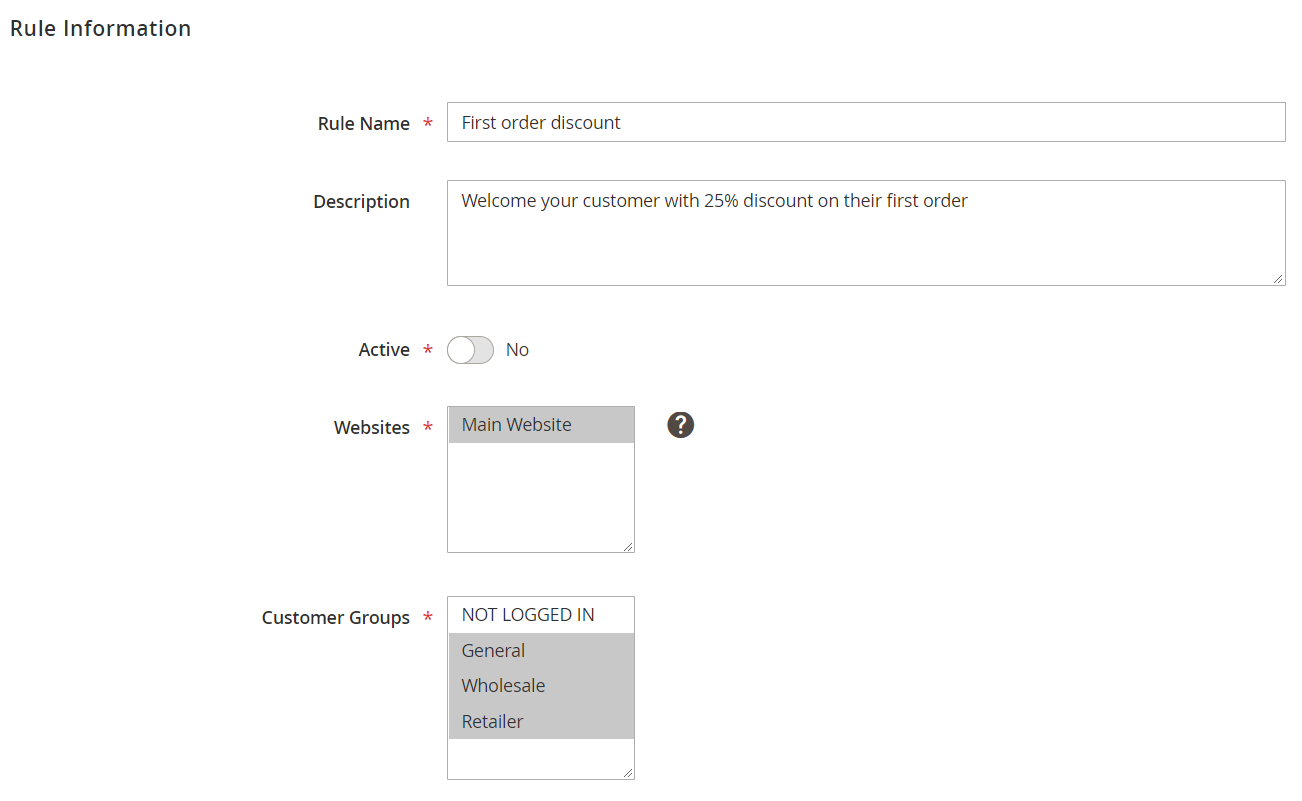1302x801 pixels.
Task: Click the Rule Information section heading
Action: pyautogui.click(x=100, y=29)
